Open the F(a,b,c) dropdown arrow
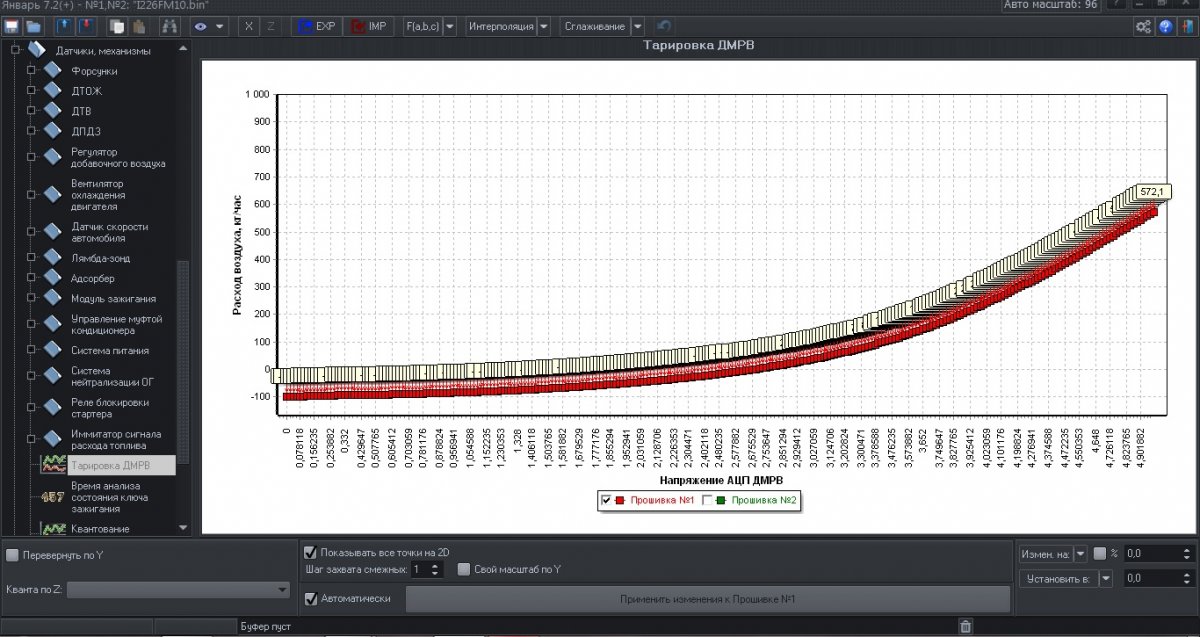Screen dimensions: 1200x637 click(x=450, y=26)
